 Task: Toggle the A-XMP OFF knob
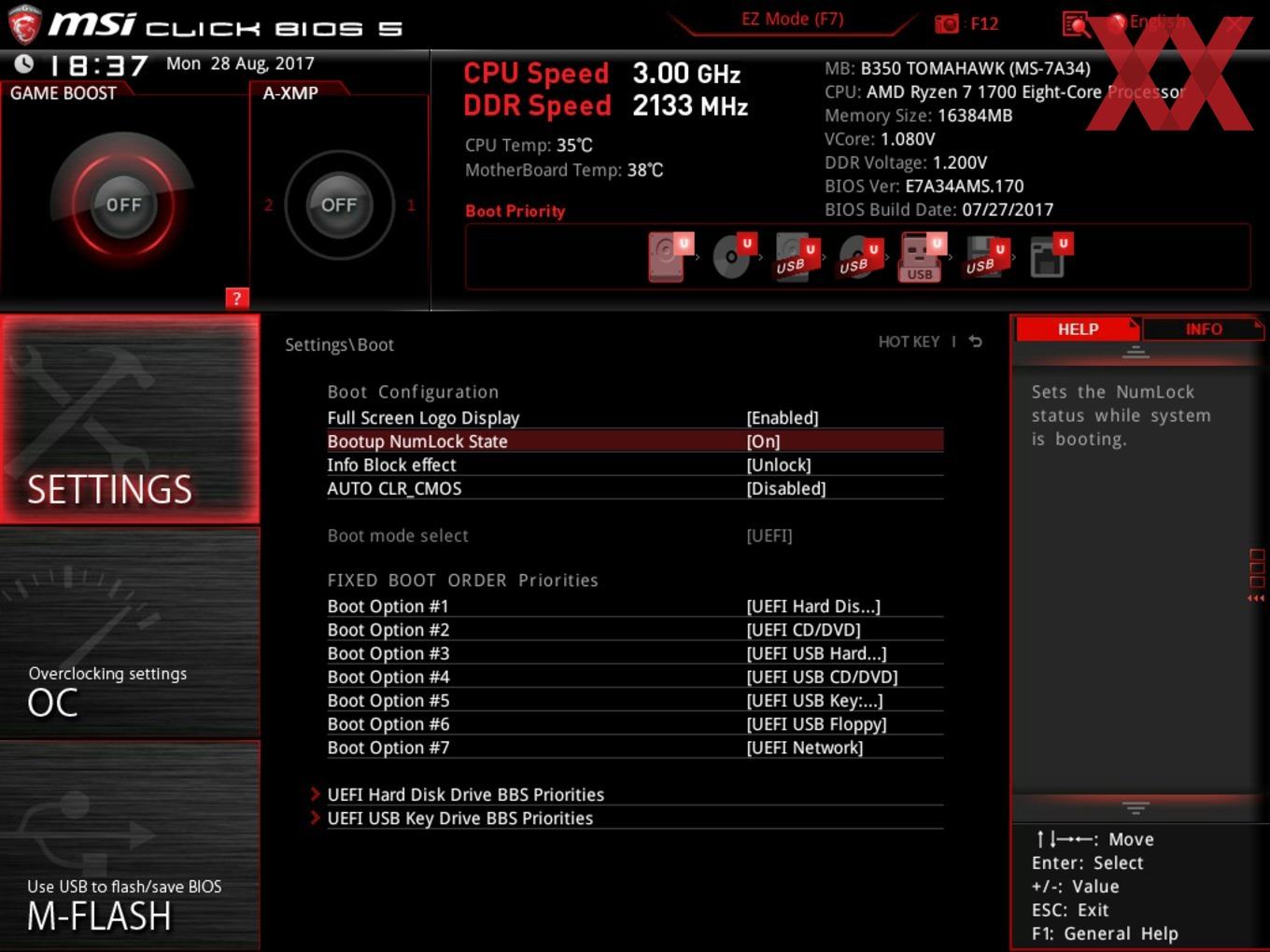click(x=339, y=205)
